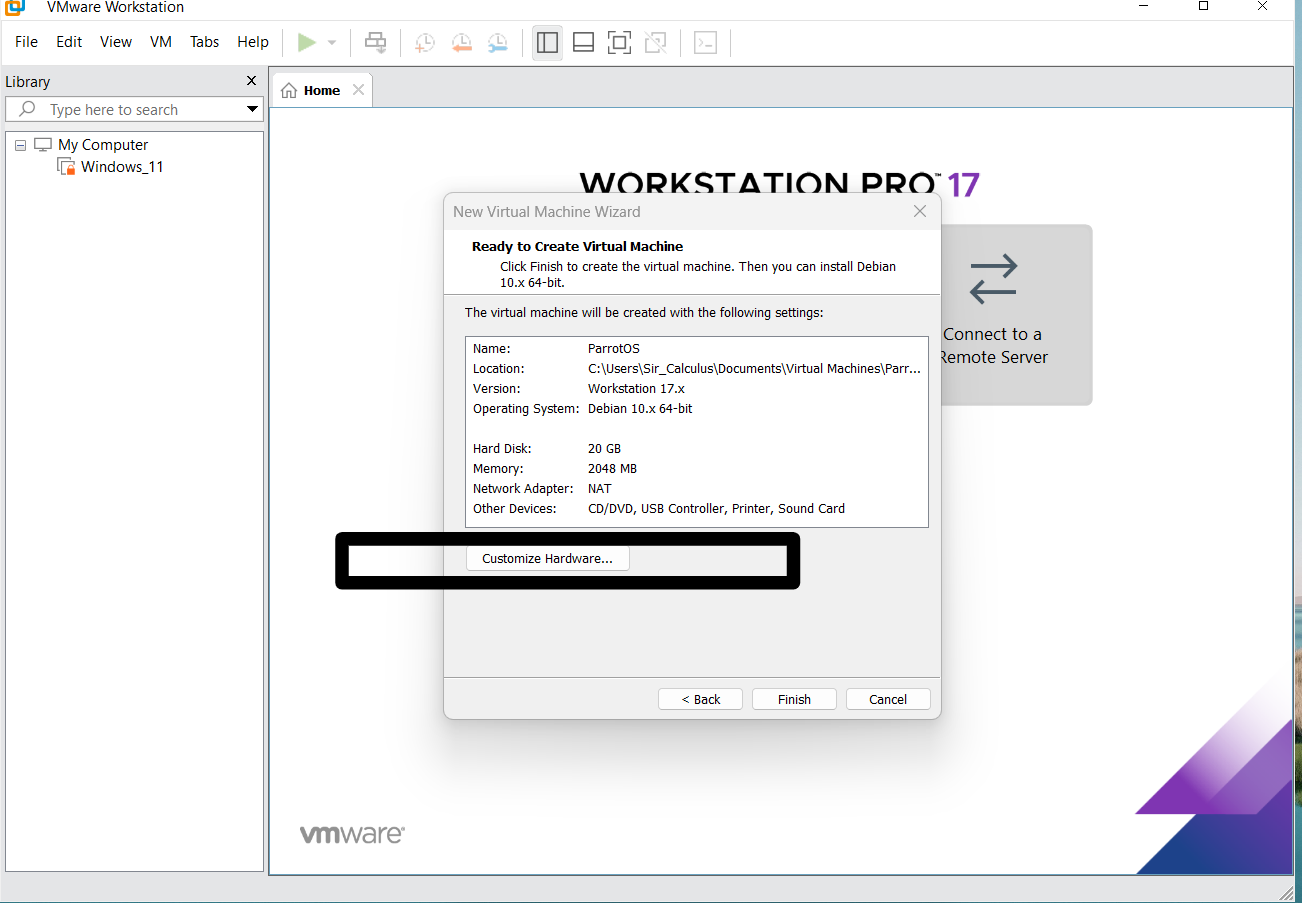The height and width of the screenshot is (903, 1302).
Task: Go Back in the wizard
Action: point(700,699)
